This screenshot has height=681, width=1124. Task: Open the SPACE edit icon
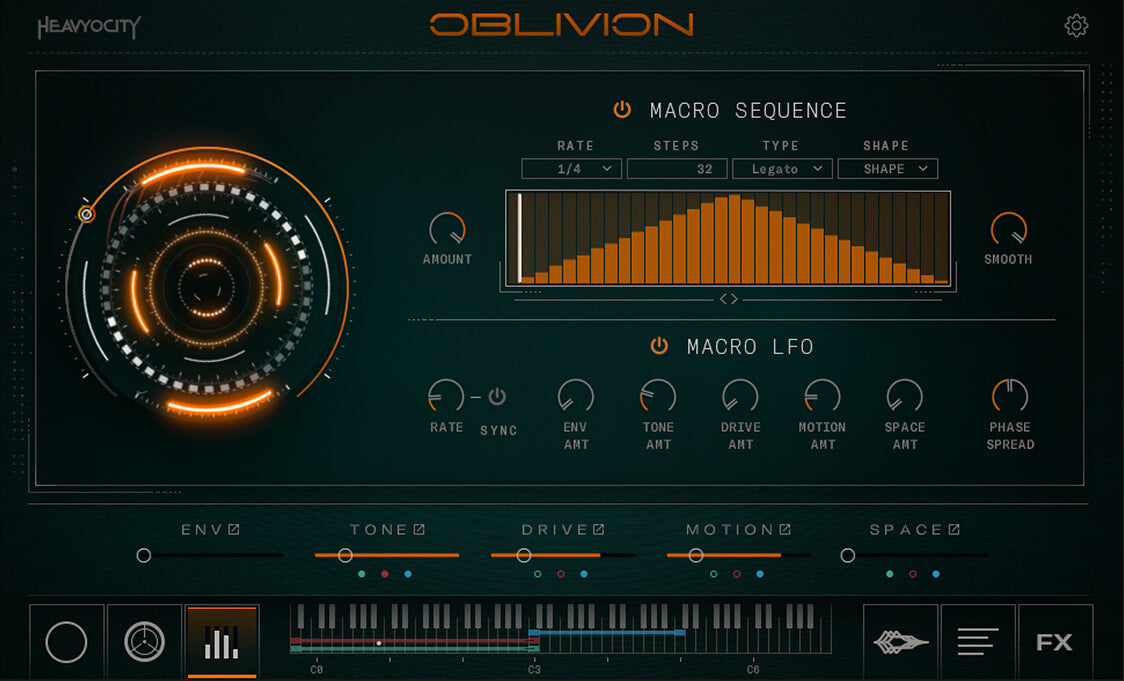pos(954,530)
